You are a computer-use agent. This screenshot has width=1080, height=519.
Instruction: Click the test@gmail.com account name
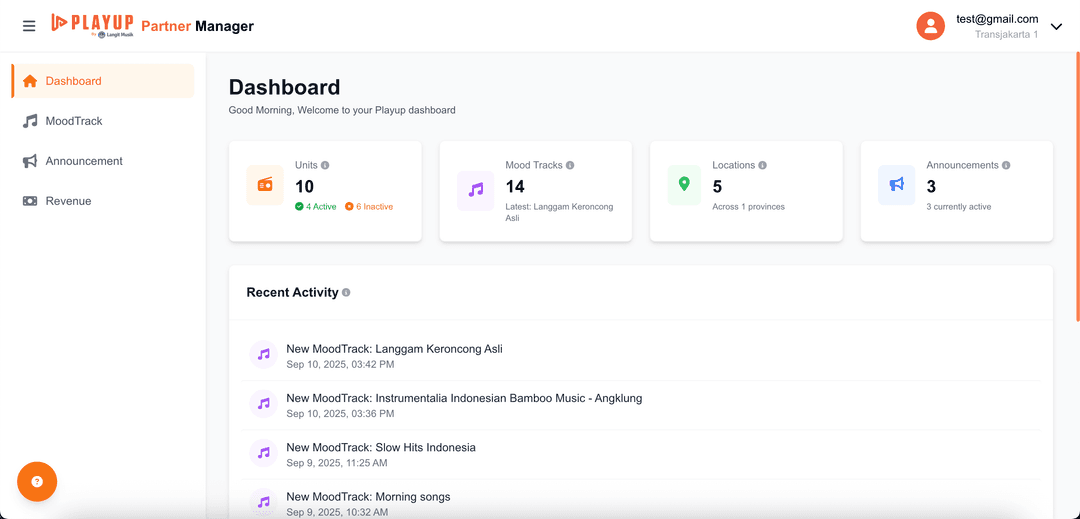pos(997,19)
